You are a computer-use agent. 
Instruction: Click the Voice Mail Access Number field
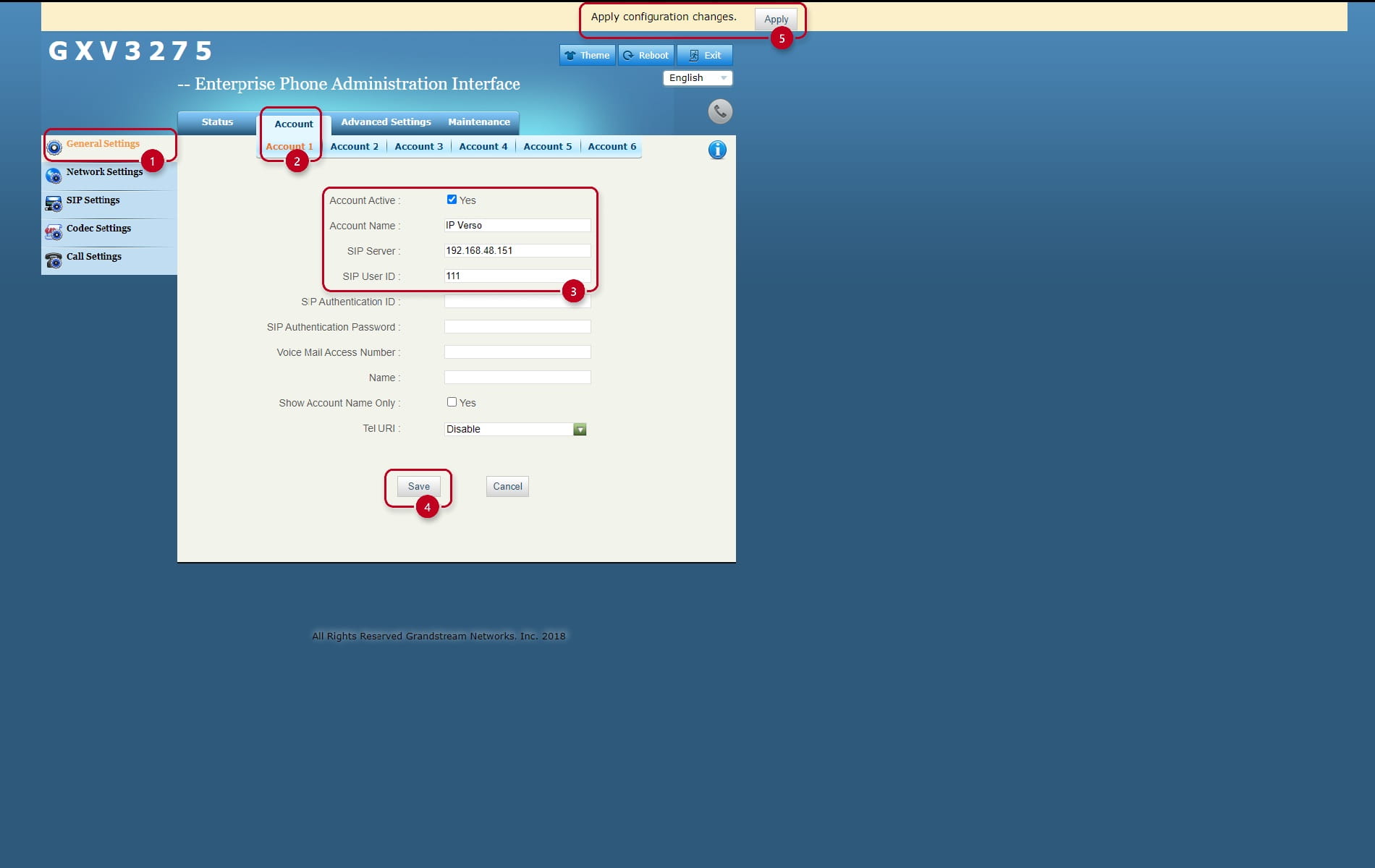pos(517,352)
